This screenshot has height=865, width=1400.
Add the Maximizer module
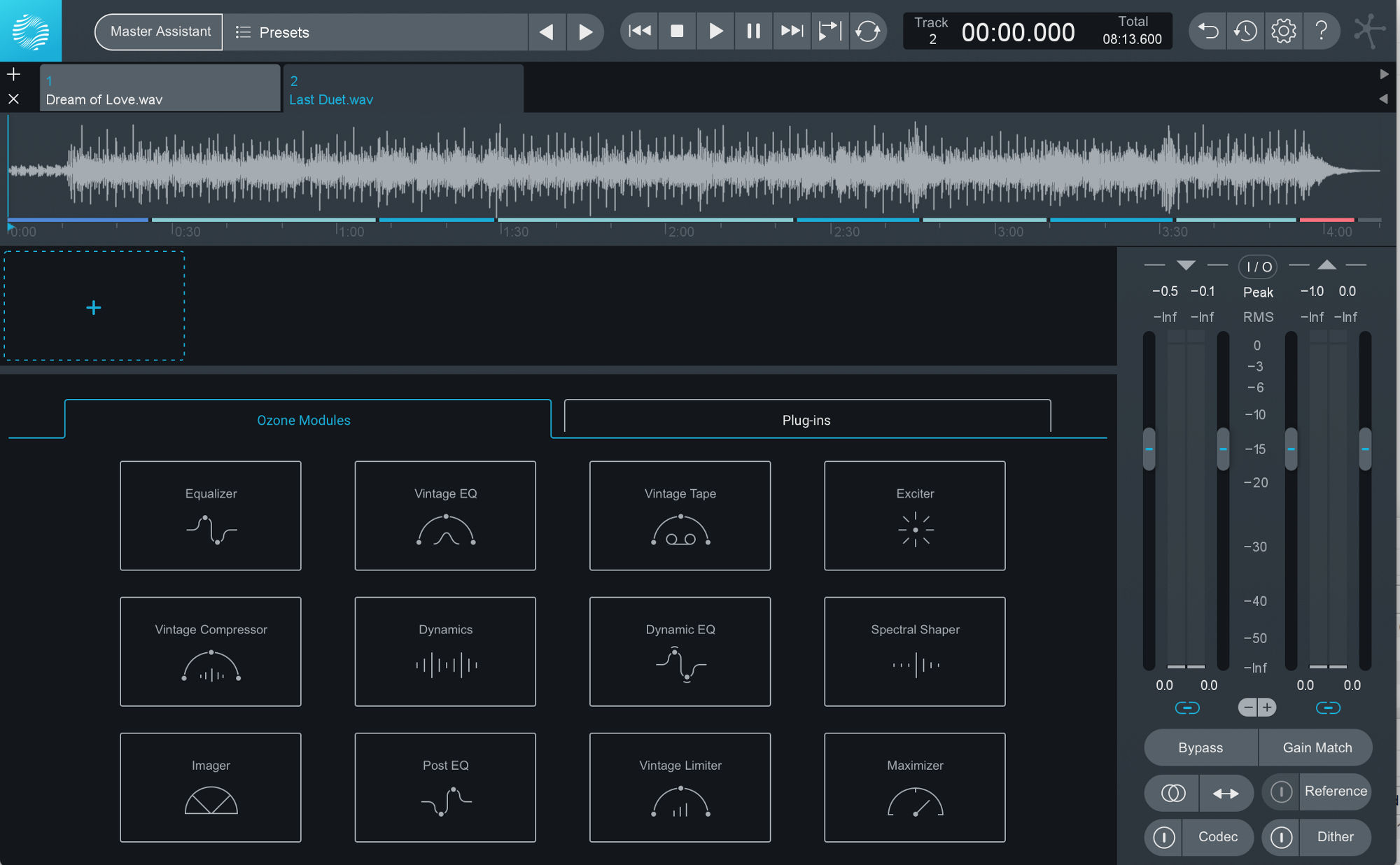tap(914, 787)
